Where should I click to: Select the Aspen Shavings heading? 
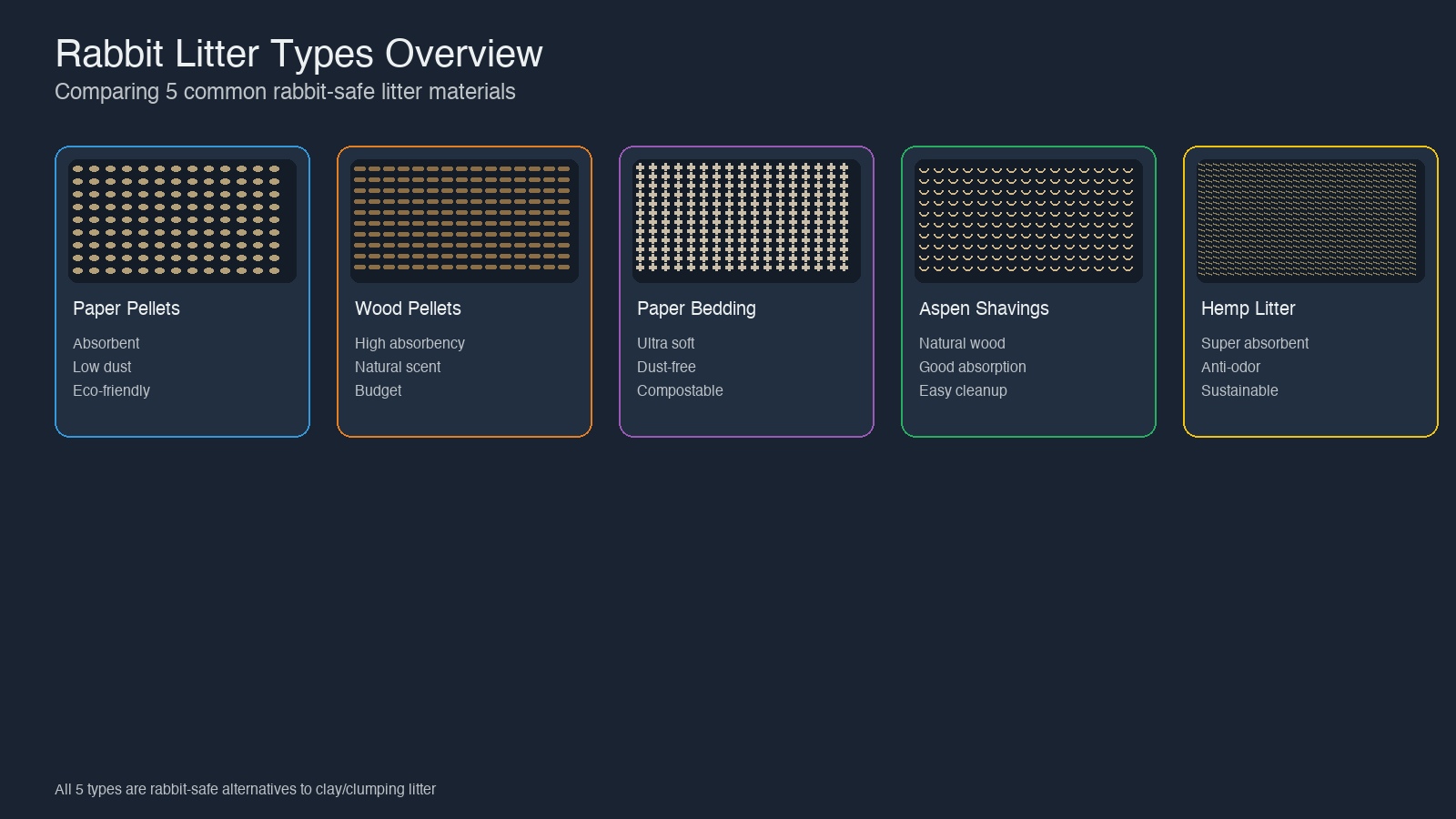coord(984,308)
